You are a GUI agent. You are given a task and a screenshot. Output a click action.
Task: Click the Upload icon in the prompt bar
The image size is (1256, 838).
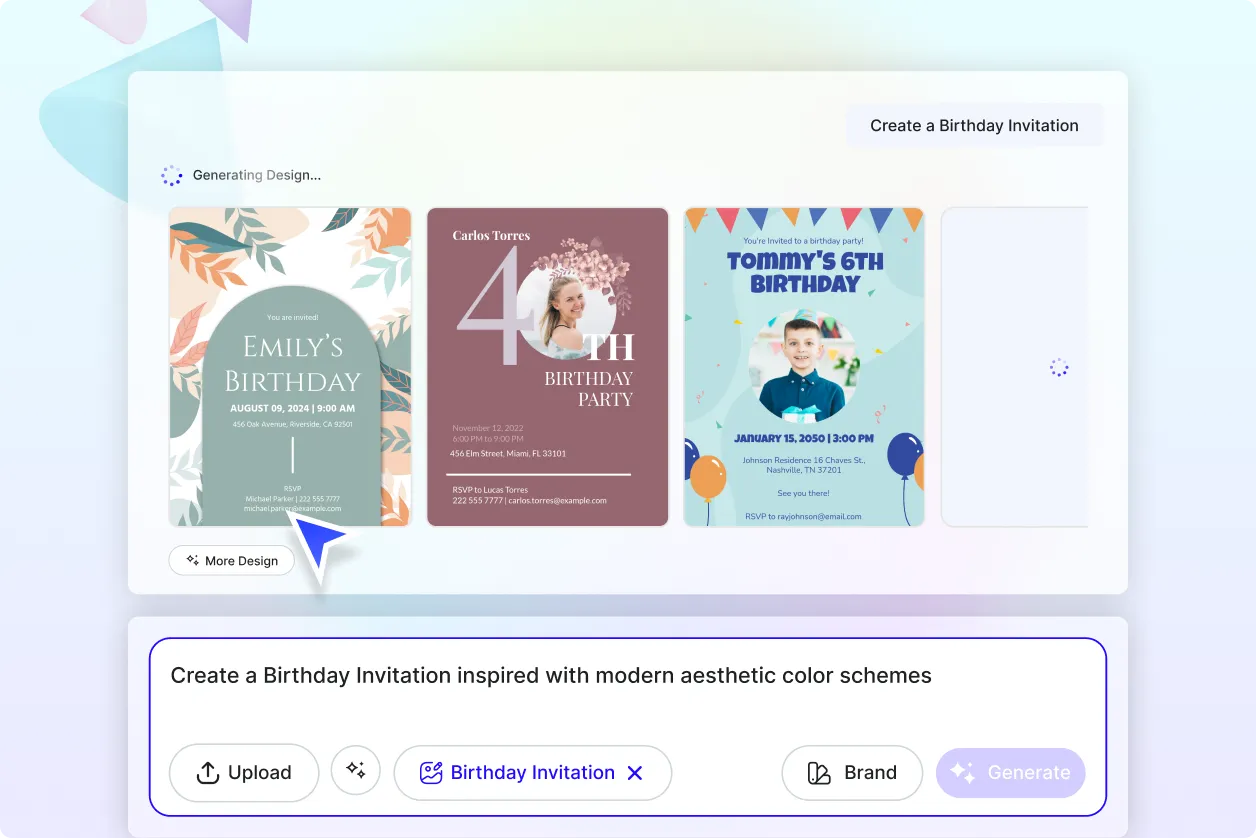208,772
